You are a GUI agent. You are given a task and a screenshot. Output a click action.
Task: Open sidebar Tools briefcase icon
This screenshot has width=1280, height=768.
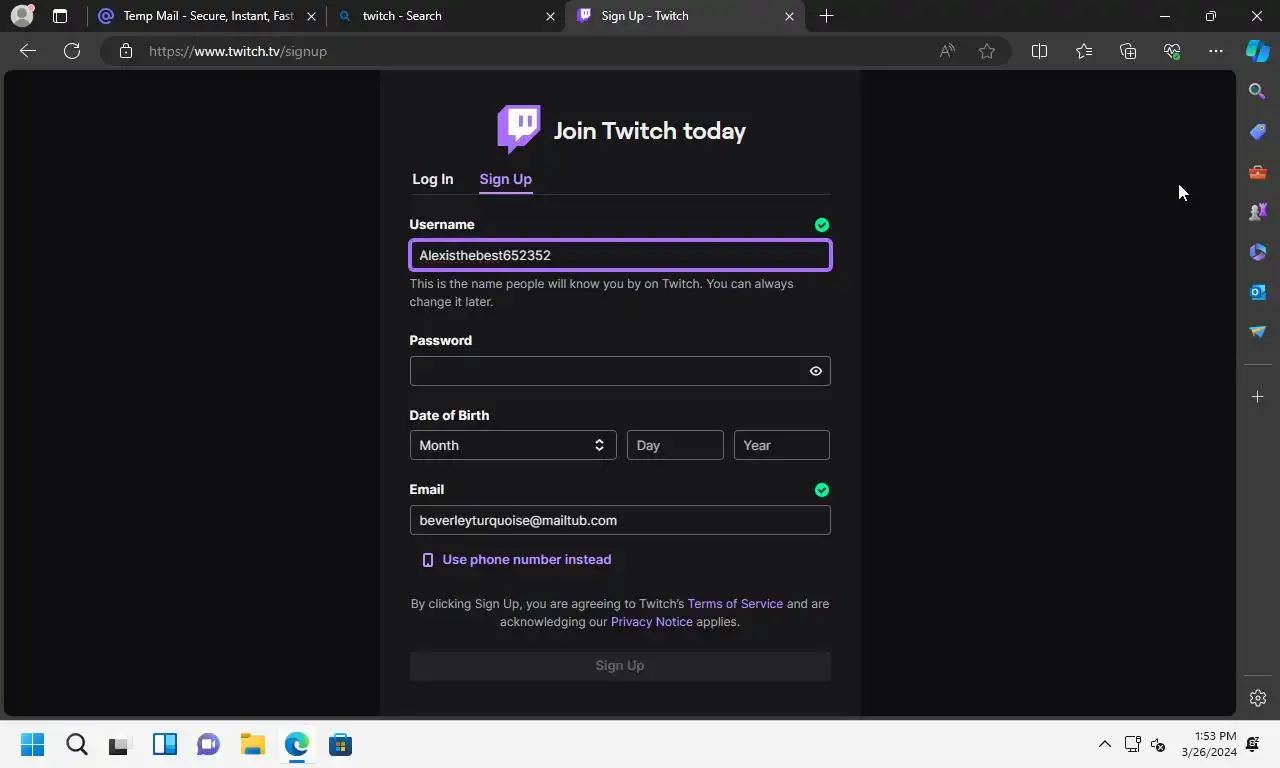[x=1258, y=172]
